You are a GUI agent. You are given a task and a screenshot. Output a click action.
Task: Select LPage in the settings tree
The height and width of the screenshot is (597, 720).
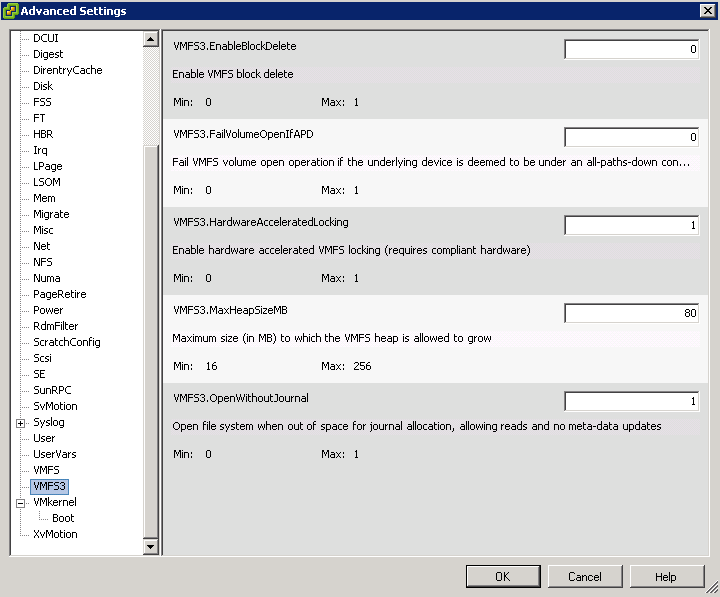47,166
